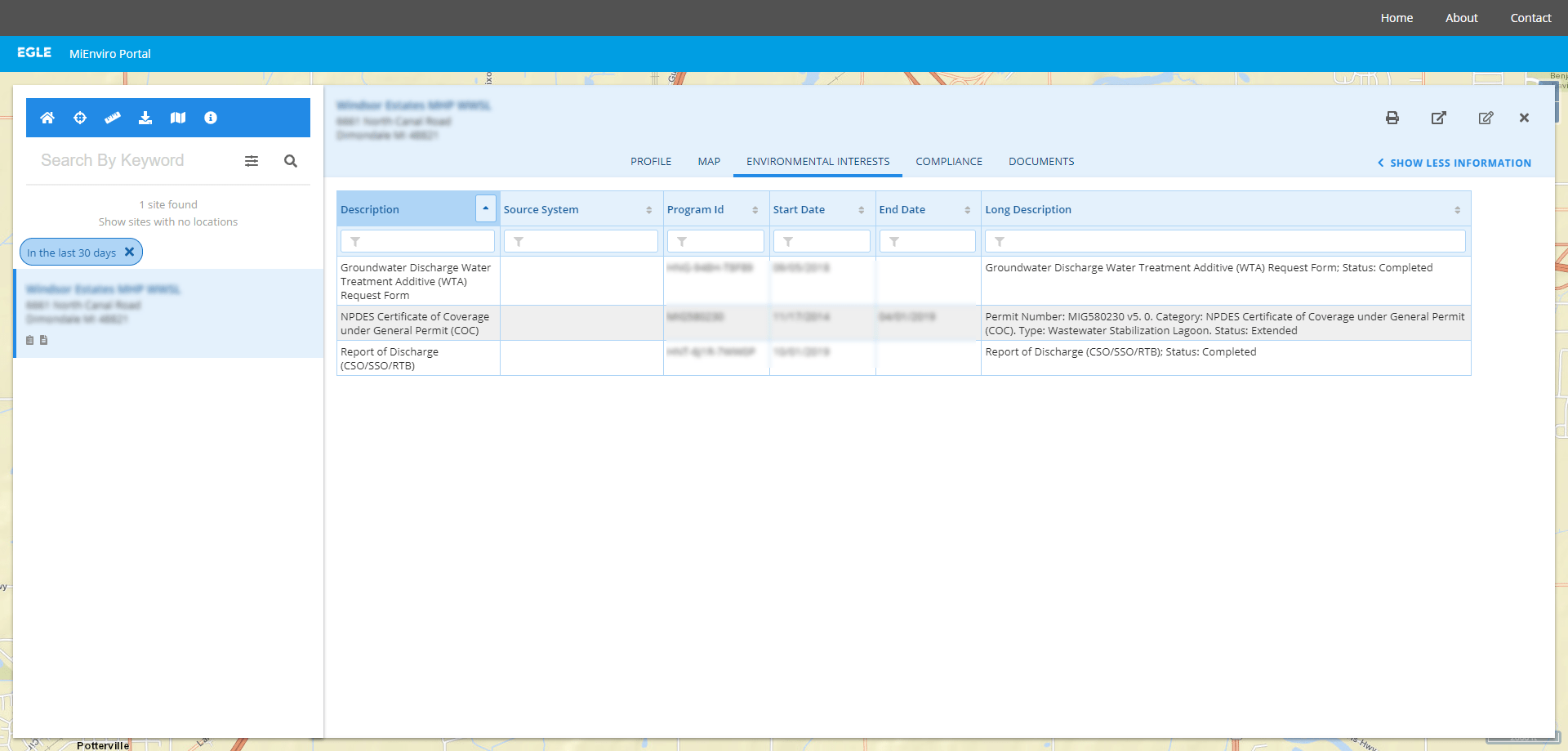This screenshot has width=1568, height=751.
Task: Click Show Less Information link
Action: tap(1454, 163)
